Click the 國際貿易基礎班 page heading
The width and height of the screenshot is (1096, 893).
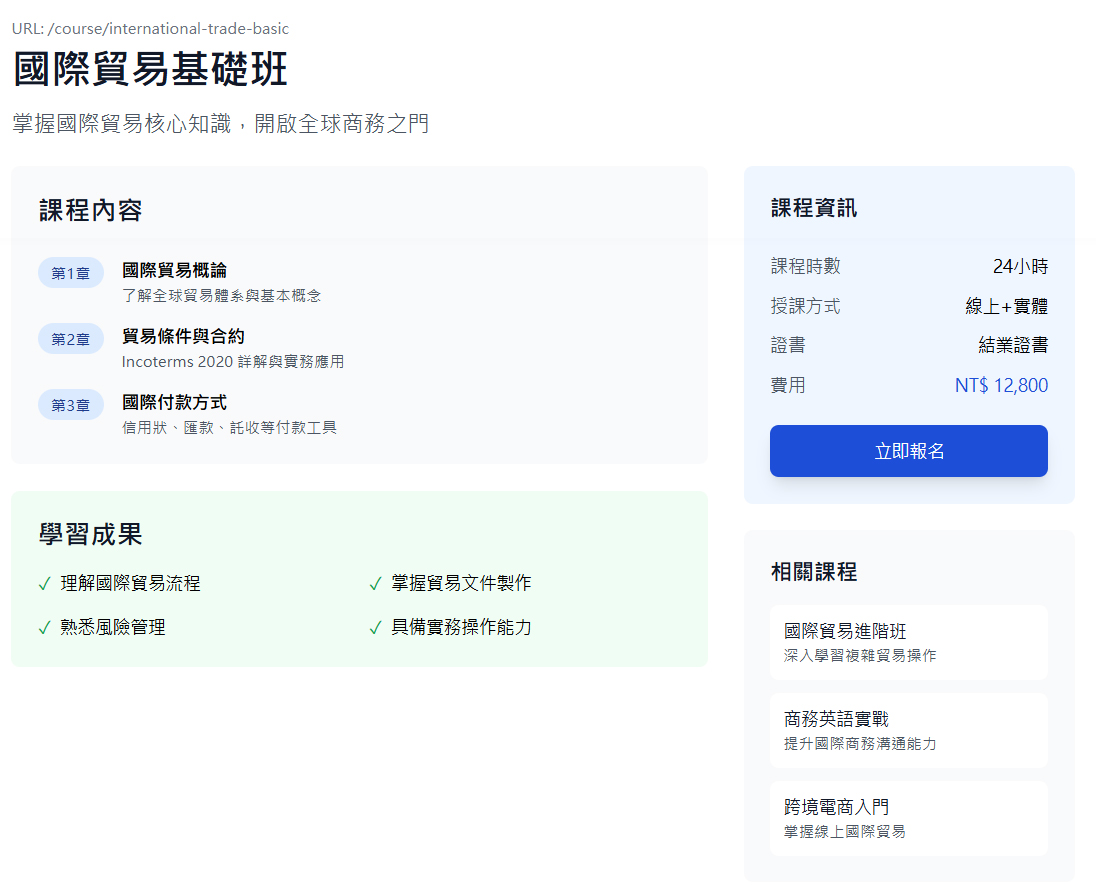(x=150, y=71)
